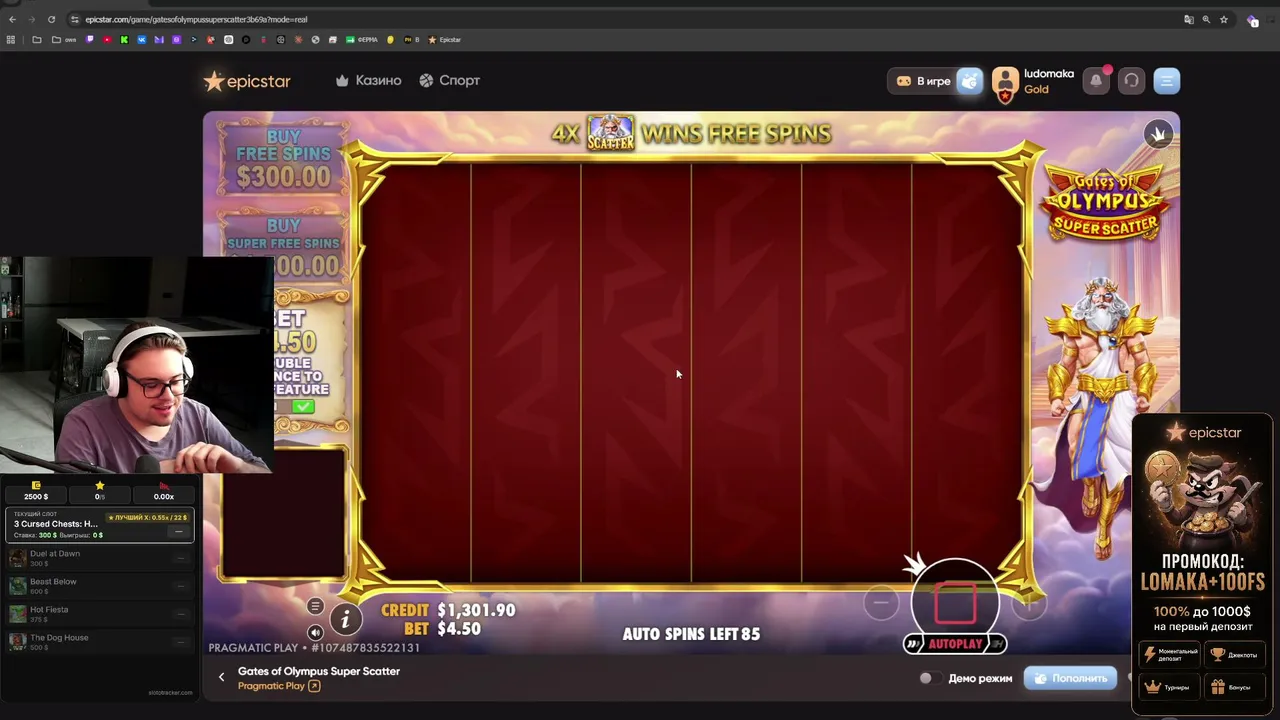Click the Бонусы tile
Viewport: 1280px width, 720px height.
1234,687
